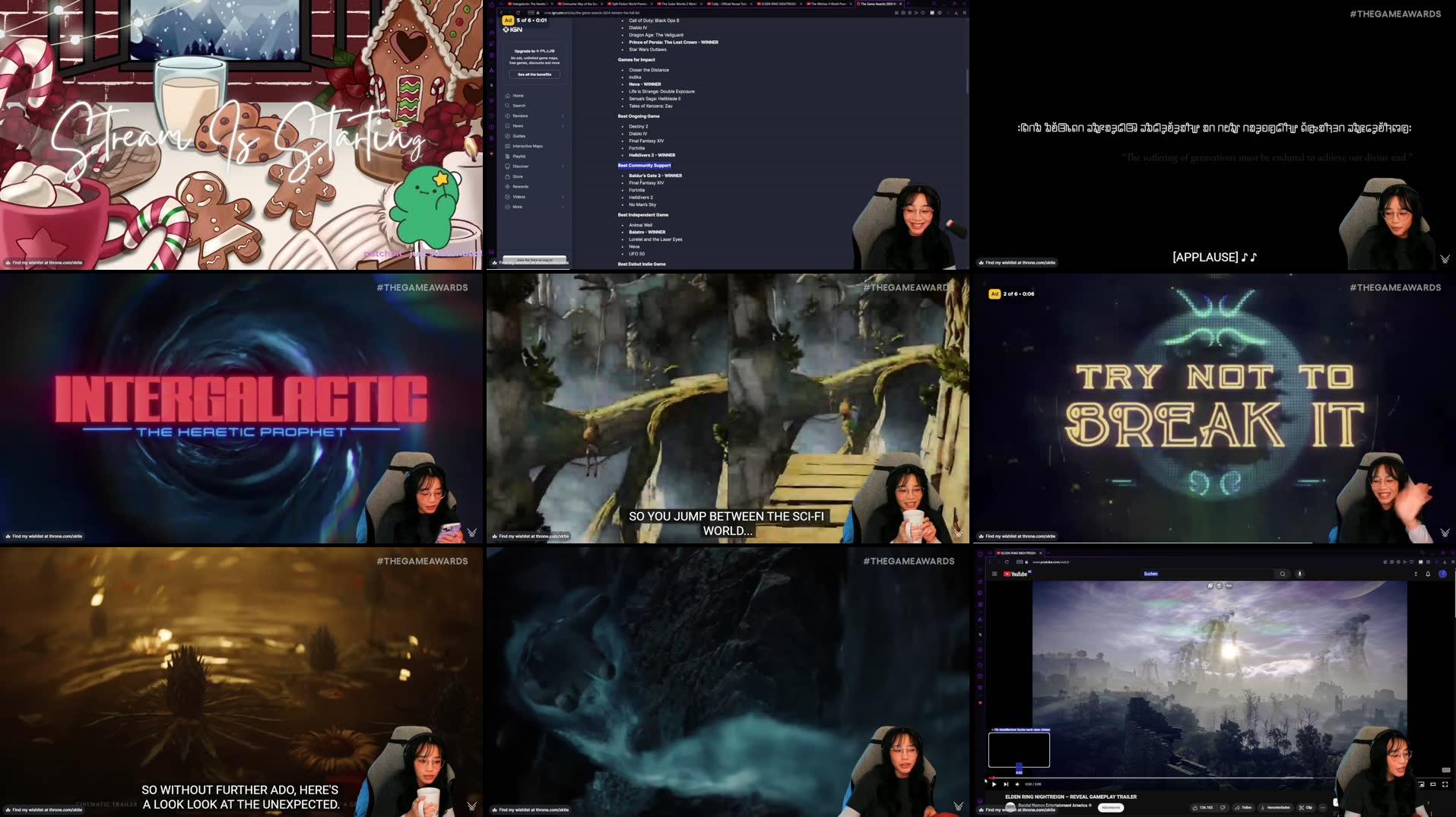Switch the YouTube player to theater mode
Image resolution: width=1456 pixels, height=817 pixels.
click(1432, 784)
